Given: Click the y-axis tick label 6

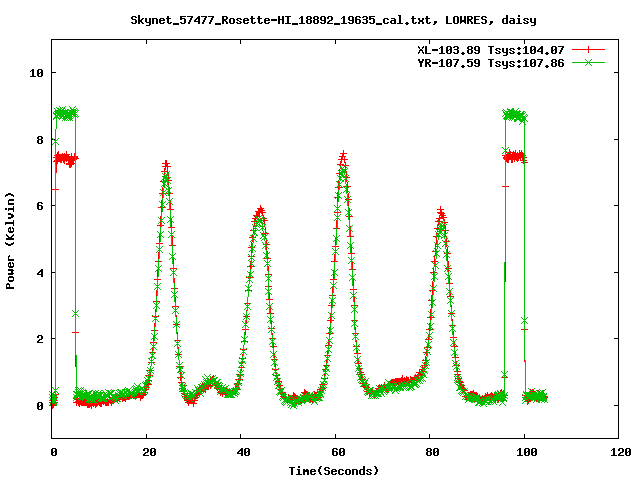Looking at the screenshot, I should 40,206.
